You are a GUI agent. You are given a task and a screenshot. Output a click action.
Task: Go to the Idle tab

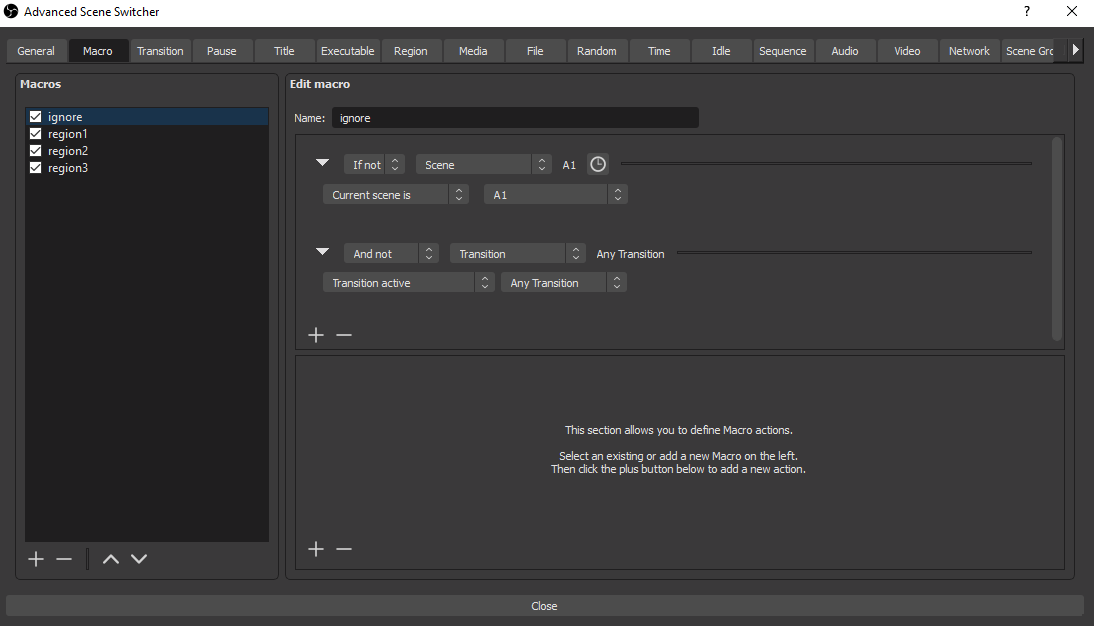point(721,51)
